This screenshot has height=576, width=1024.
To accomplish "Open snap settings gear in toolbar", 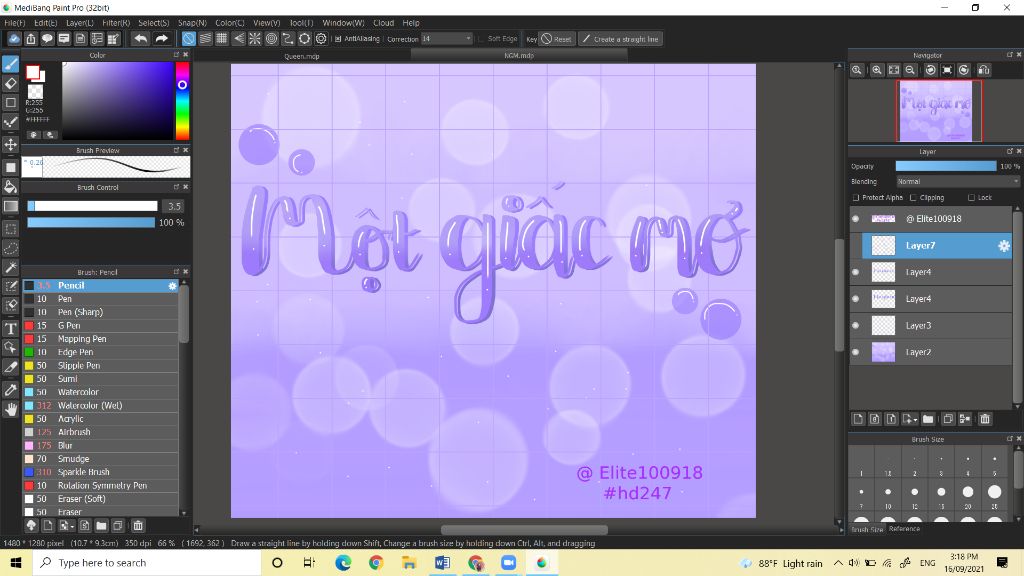I will [321, 39].
